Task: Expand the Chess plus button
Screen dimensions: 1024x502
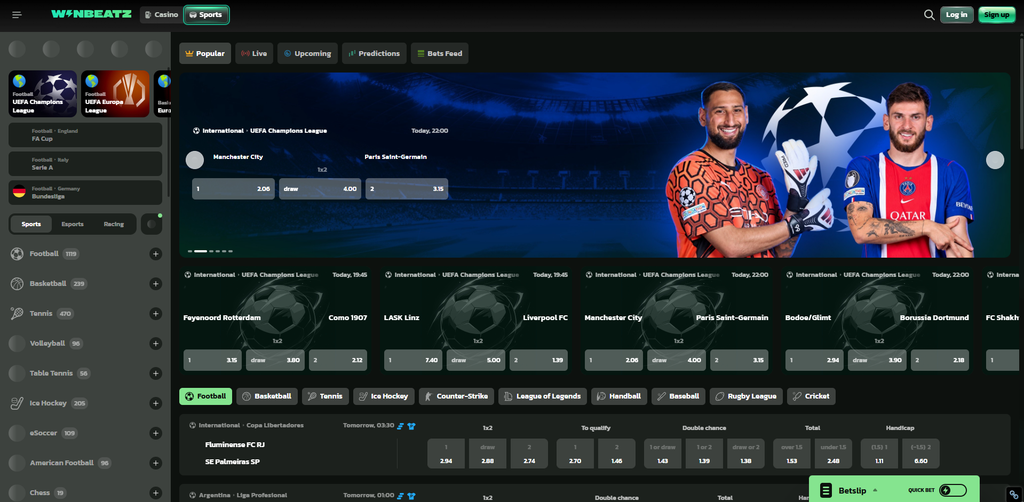Action: click(x=155, y=493)
